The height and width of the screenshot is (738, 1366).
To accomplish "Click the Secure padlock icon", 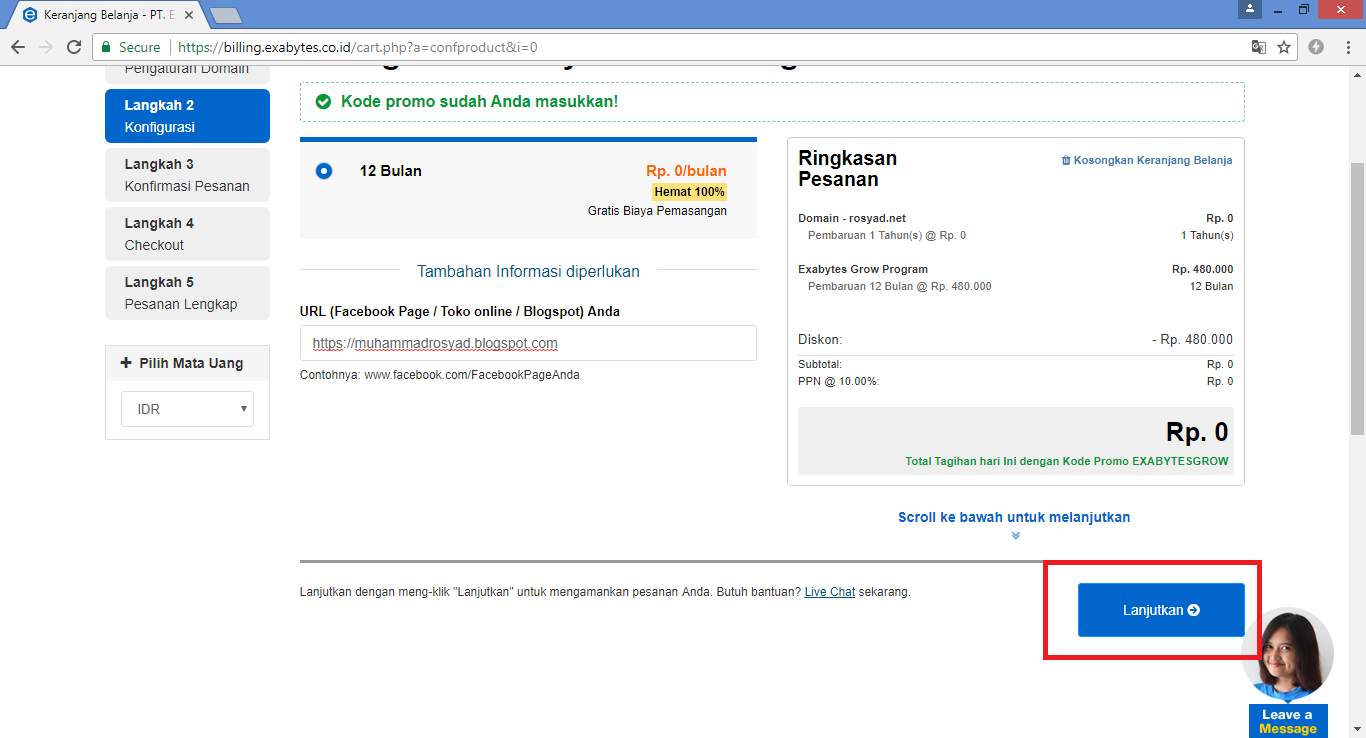I will tap(107, 47).
